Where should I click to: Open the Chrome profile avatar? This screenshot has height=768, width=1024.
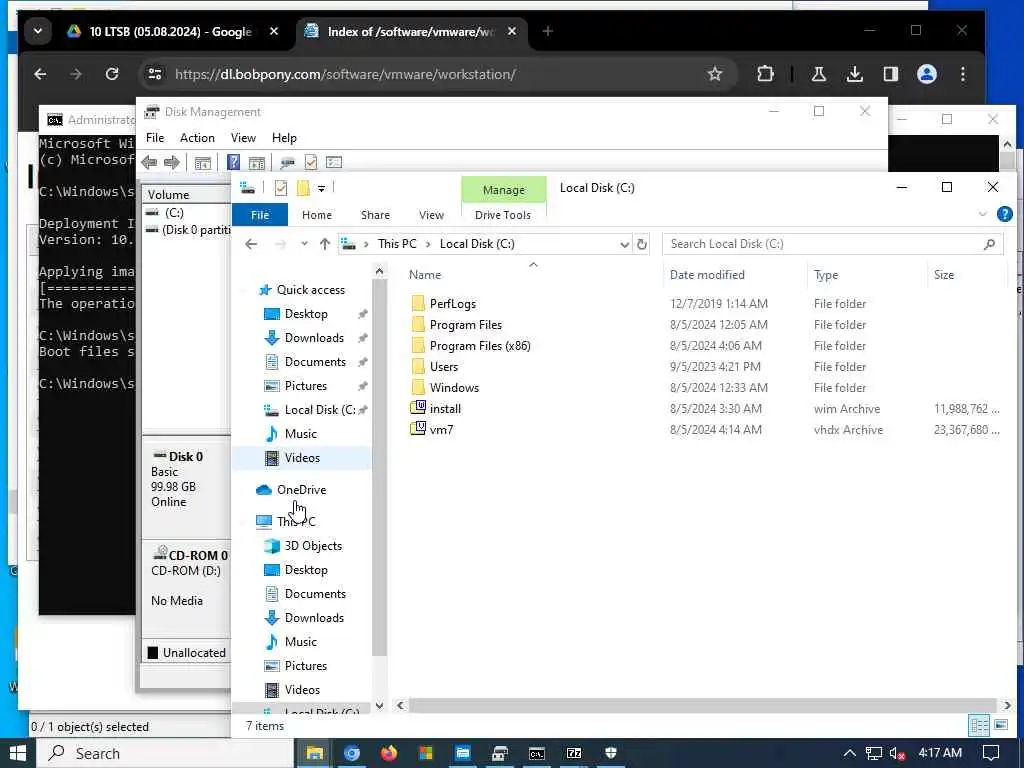pos(927,74)
